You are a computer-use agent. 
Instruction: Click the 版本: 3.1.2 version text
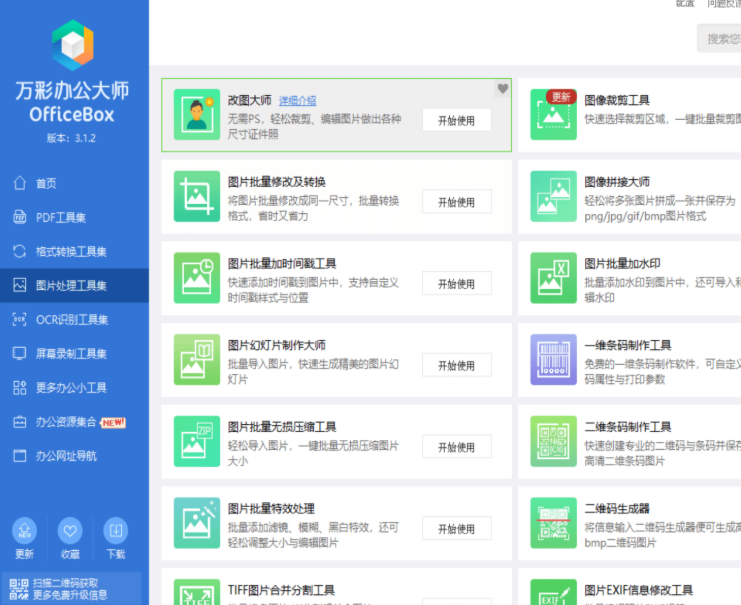pyautogui.click(x=71, y=138)
